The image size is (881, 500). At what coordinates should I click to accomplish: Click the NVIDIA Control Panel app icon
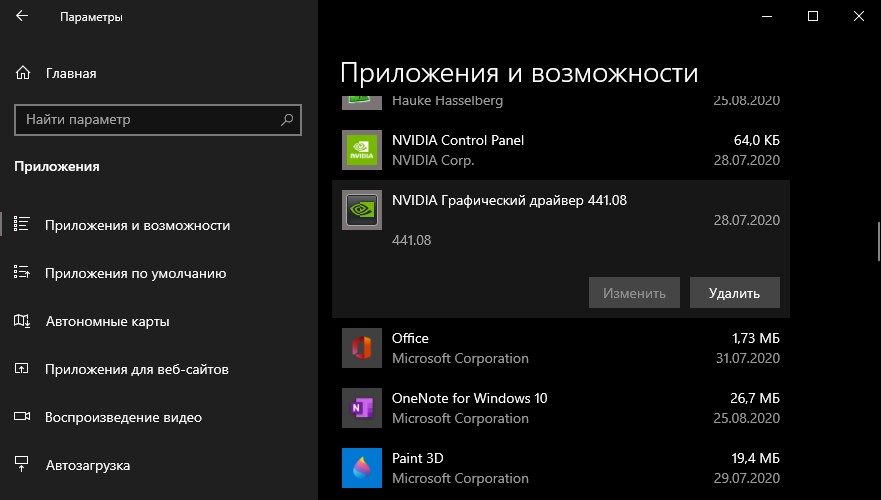click(x=362, y=150)
